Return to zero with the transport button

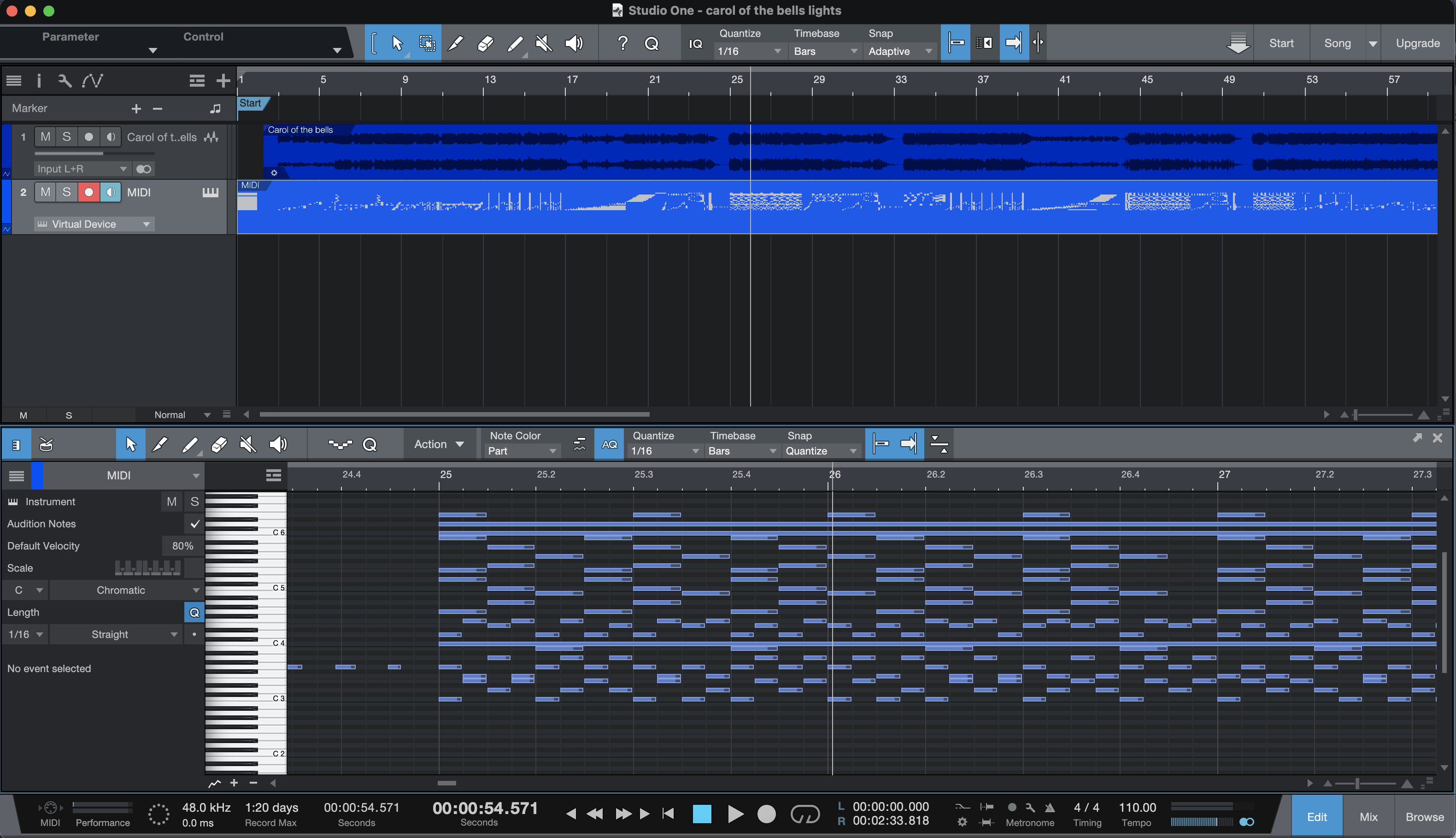click(668, 814)
